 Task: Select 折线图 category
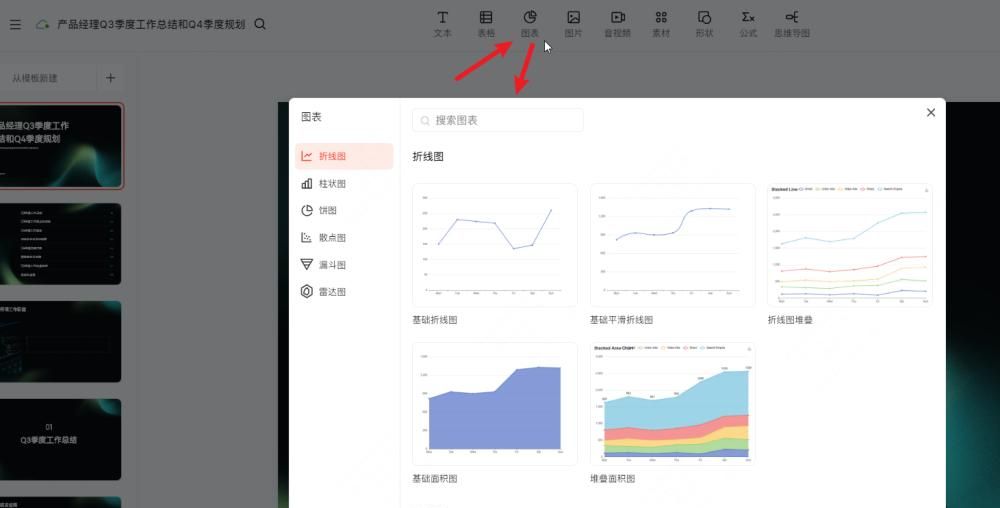(344, 156)
